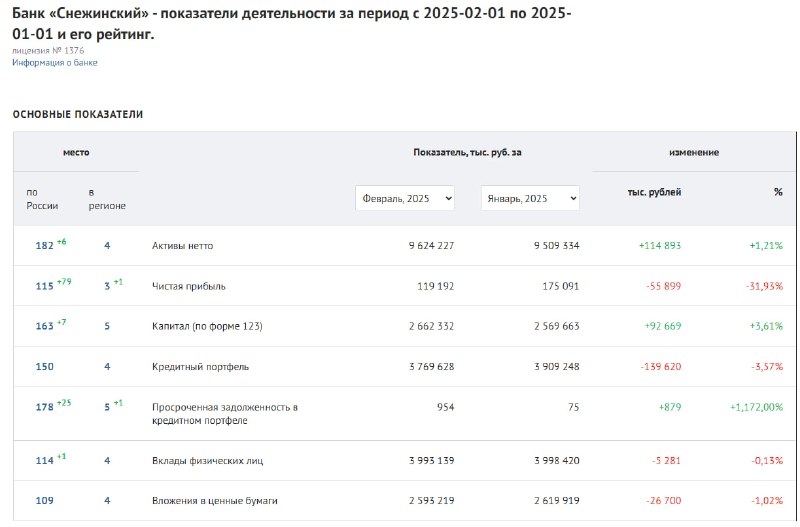Viewport: 800px width, 527px height.
Task: Open the Информация о банке link
Action: [x=55, y=63]
